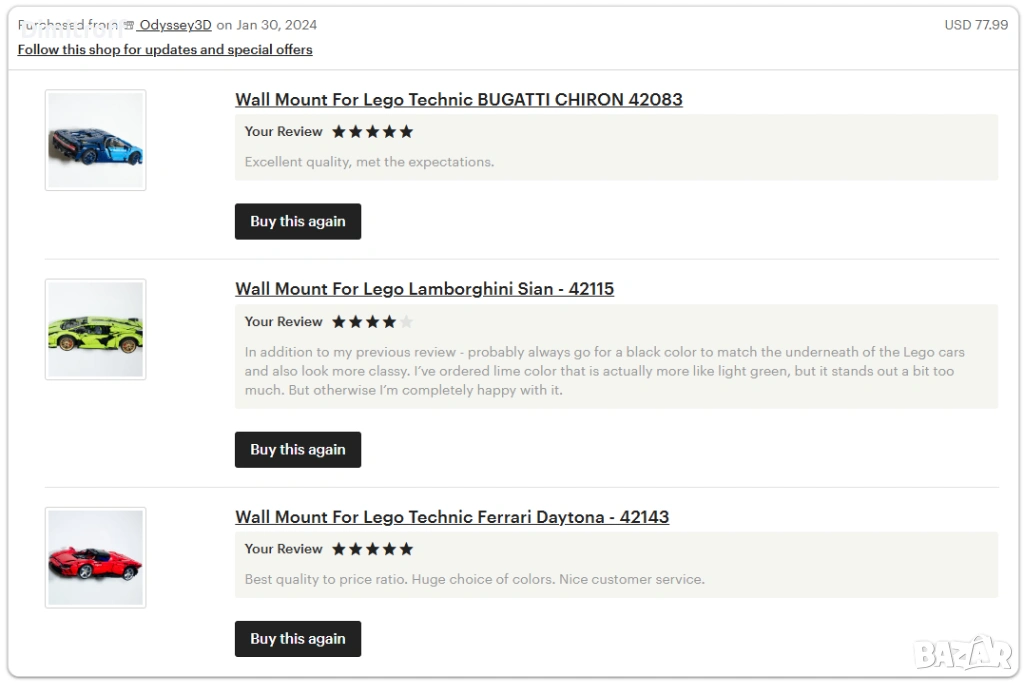This screenshot has width=1024, height=682.
Task: View the red Ferrari Daytona thumbnail
Action: [96, 557]
